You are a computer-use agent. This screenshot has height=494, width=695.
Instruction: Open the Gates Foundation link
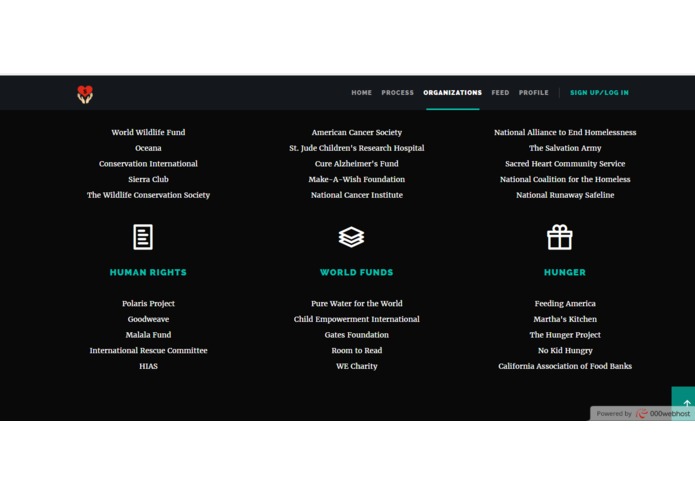[357, 335]
